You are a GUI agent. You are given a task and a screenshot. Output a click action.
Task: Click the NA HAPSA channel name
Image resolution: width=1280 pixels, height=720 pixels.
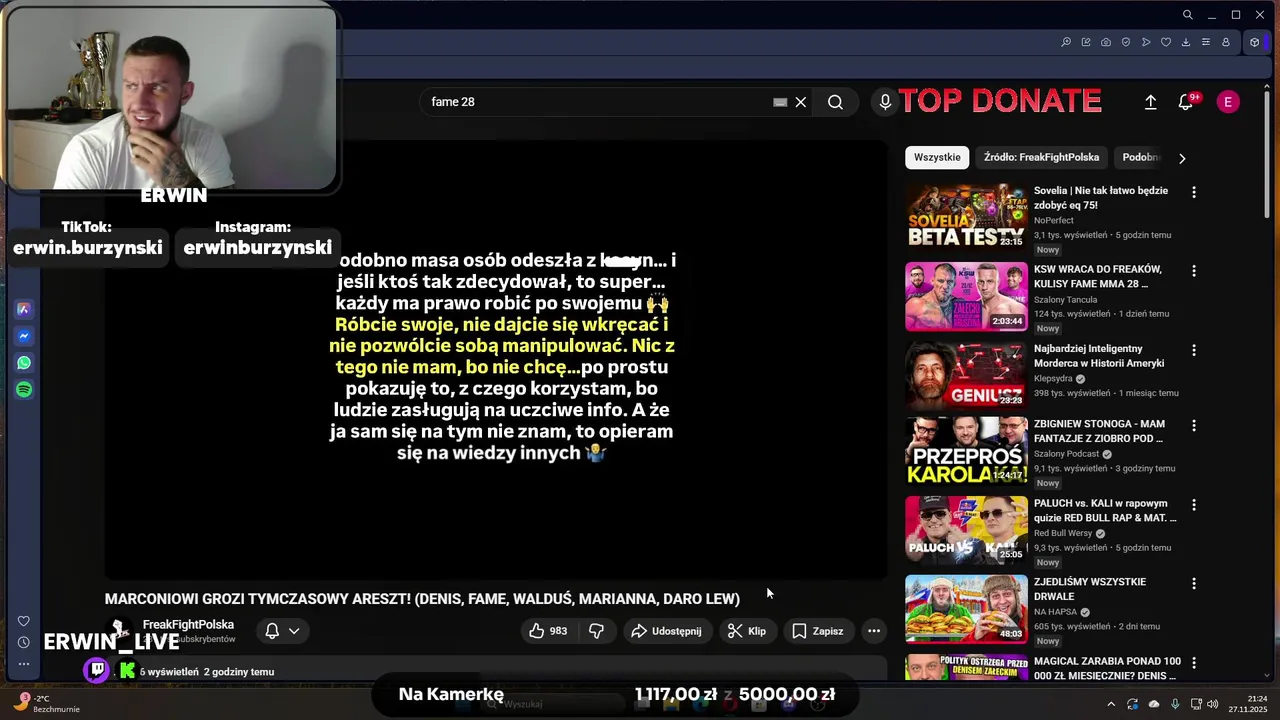coord(1055,612)
